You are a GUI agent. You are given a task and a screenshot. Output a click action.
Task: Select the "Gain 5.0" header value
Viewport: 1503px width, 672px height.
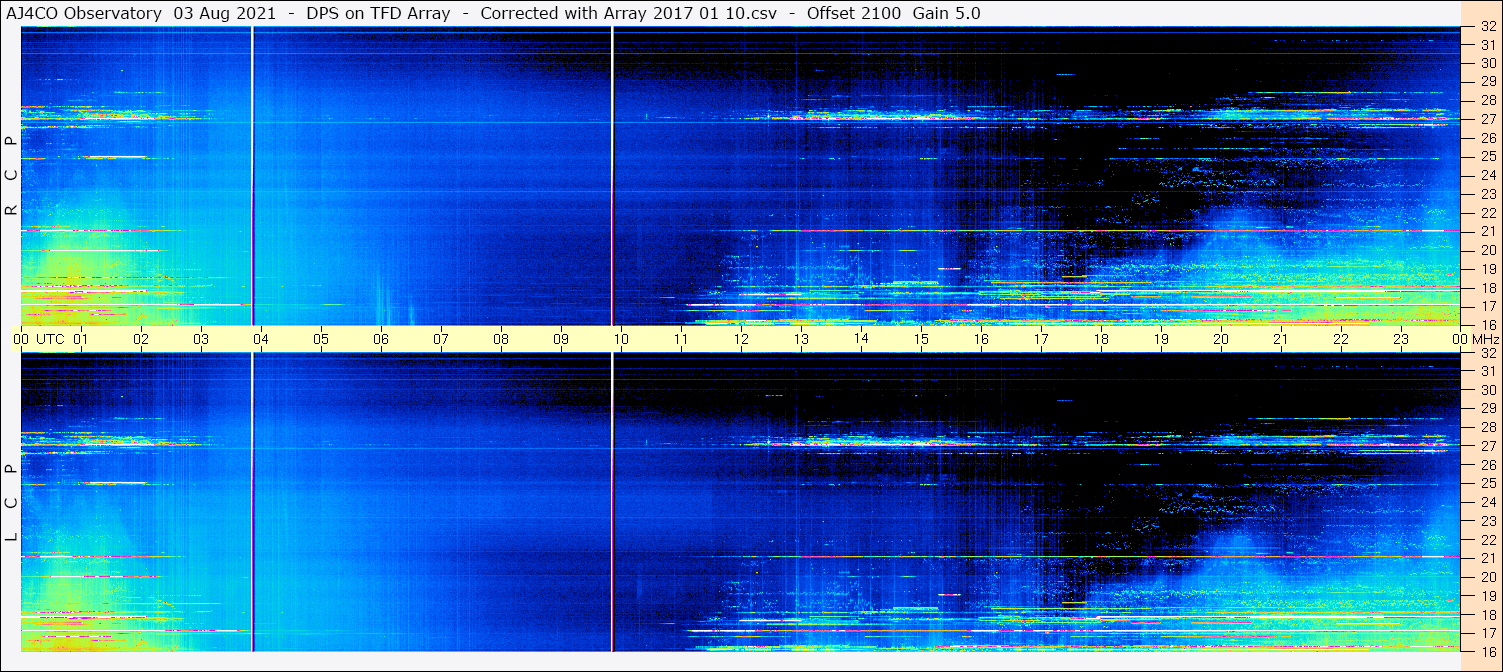tap(946, 13)
